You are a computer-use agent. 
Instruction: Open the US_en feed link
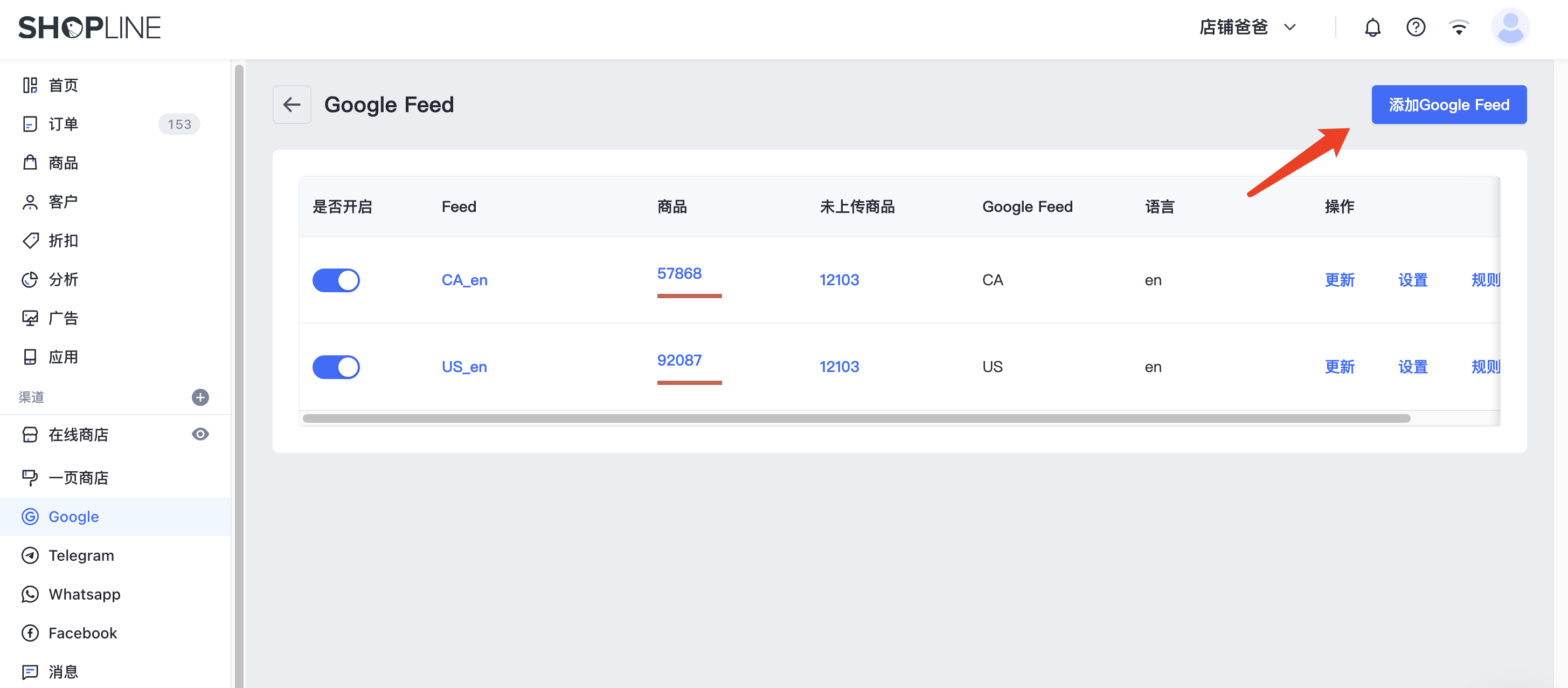pyautogui.click(x=464, y=367)
